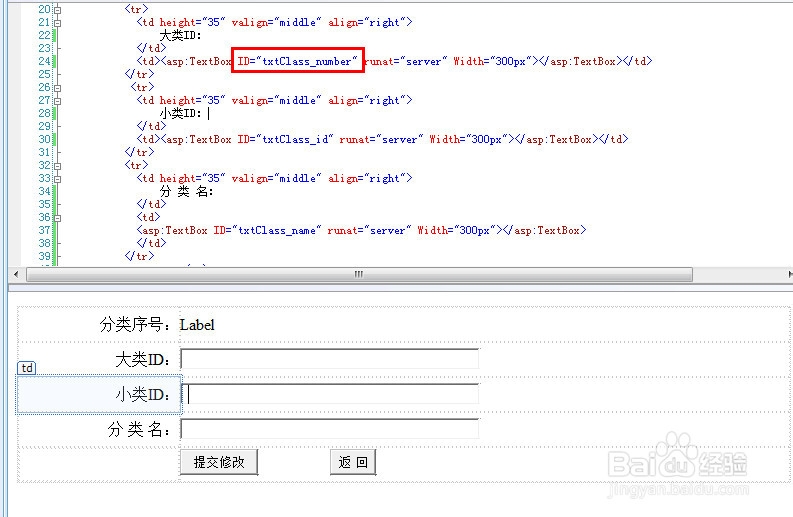Click the 分 类 名: text on line 34
The height and width of the screenshot is (517, 793).
[x=187, y=191]
